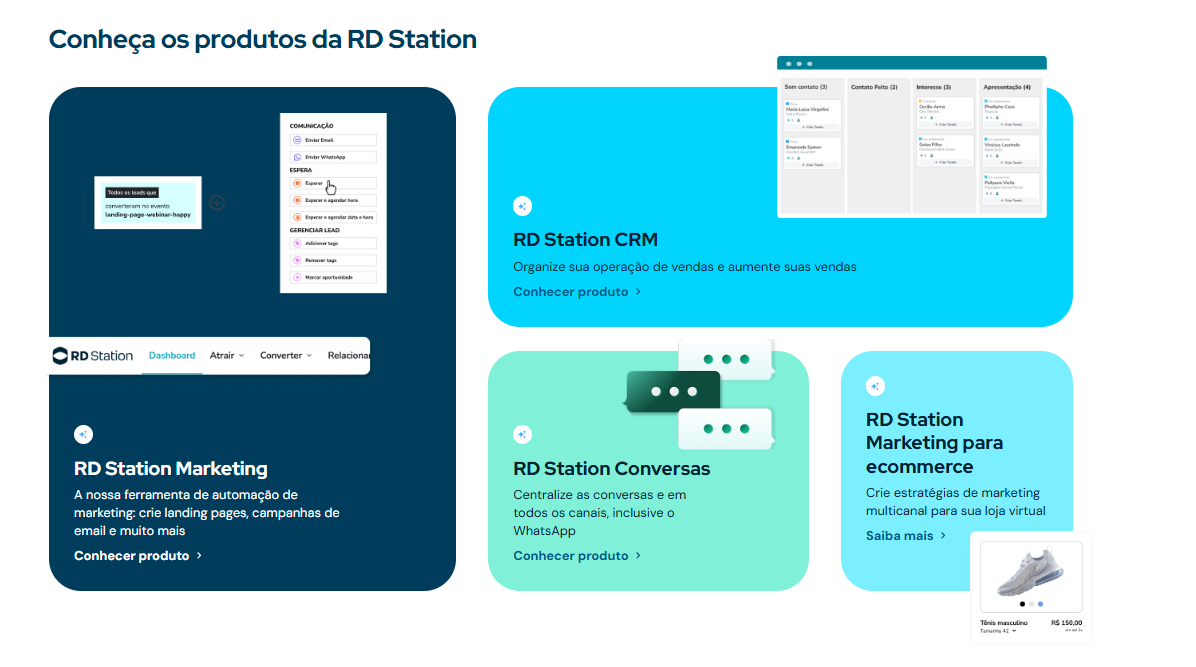The width and height of the screenshot is (1196, 667).
Task: Select Esperar e agendar hora option
Action: point(333,200)
